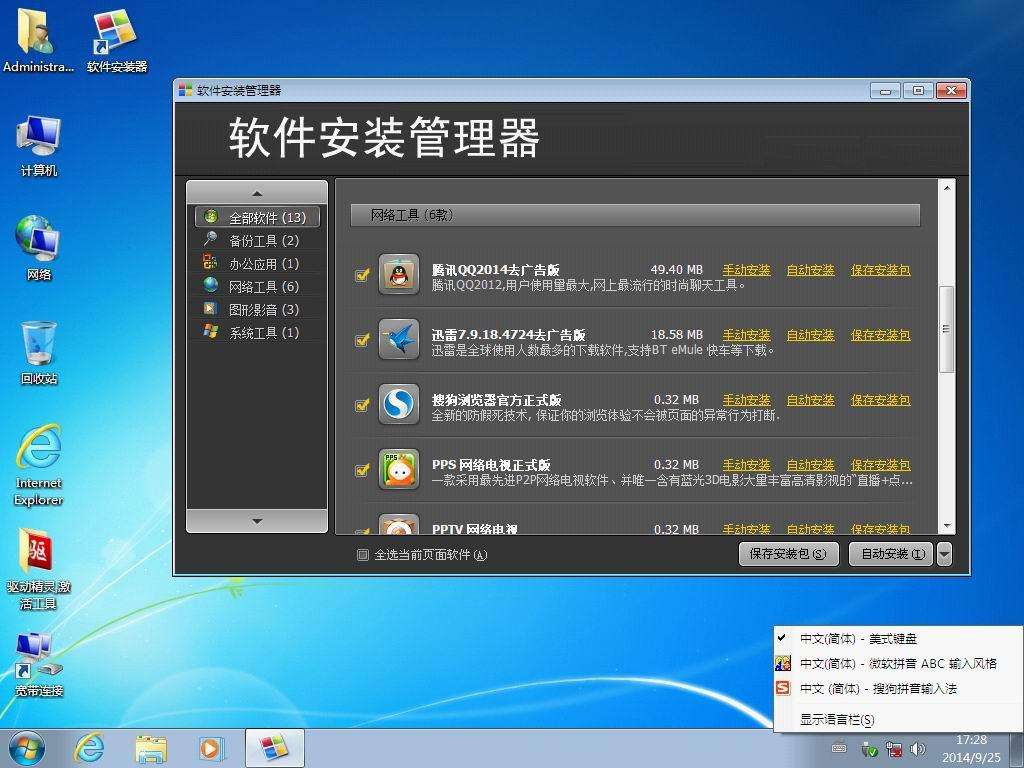The width and height of the screenshot is (1024, 768).
Task: Click 手动安装 link for 搜狗浏览器
Action: tap(745, 399)
